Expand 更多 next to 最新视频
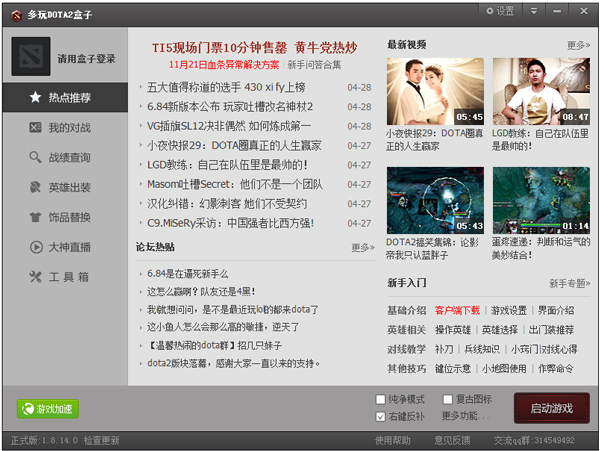 (x=578, y=45)
